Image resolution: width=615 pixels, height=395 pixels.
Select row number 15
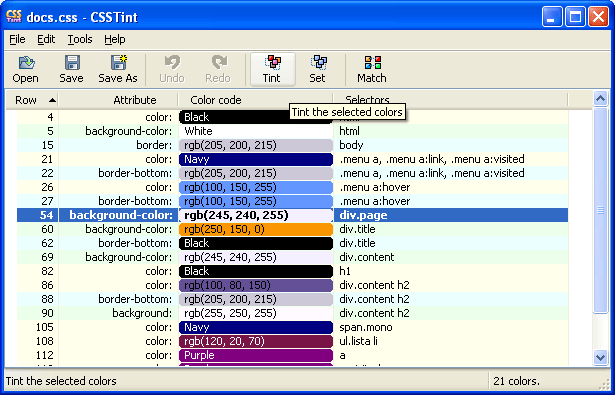(x=47, y=145)
